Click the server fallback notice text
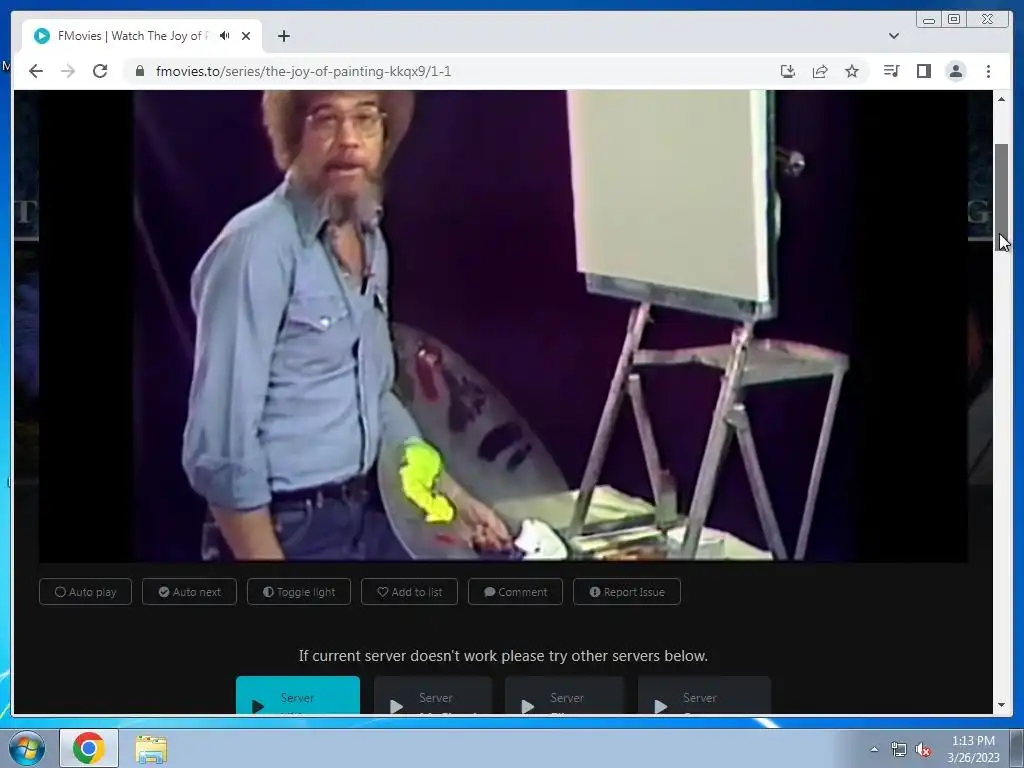 coord(504,656)
